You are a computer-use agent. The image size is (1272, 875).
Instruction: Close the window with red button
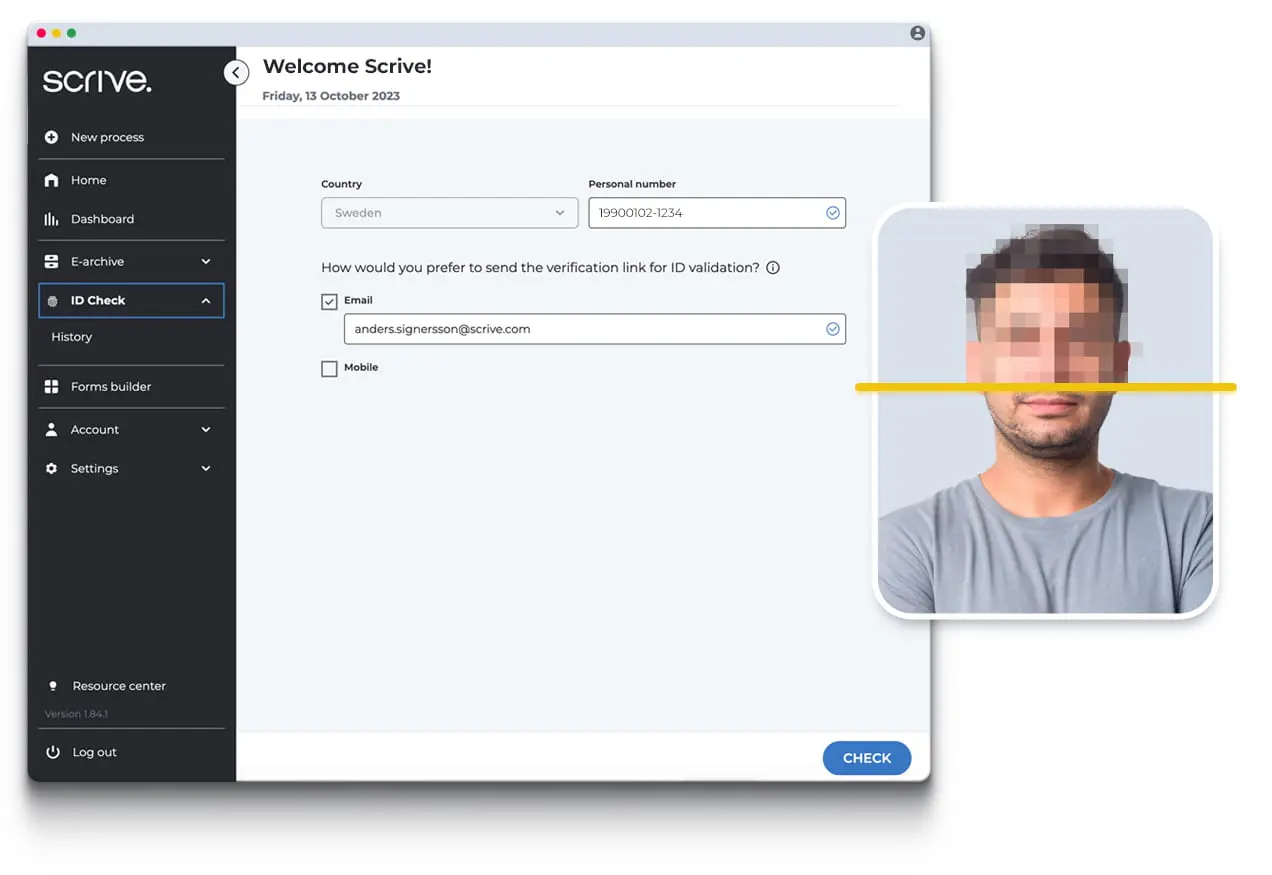pyautogui.click(x=41, y=34)
